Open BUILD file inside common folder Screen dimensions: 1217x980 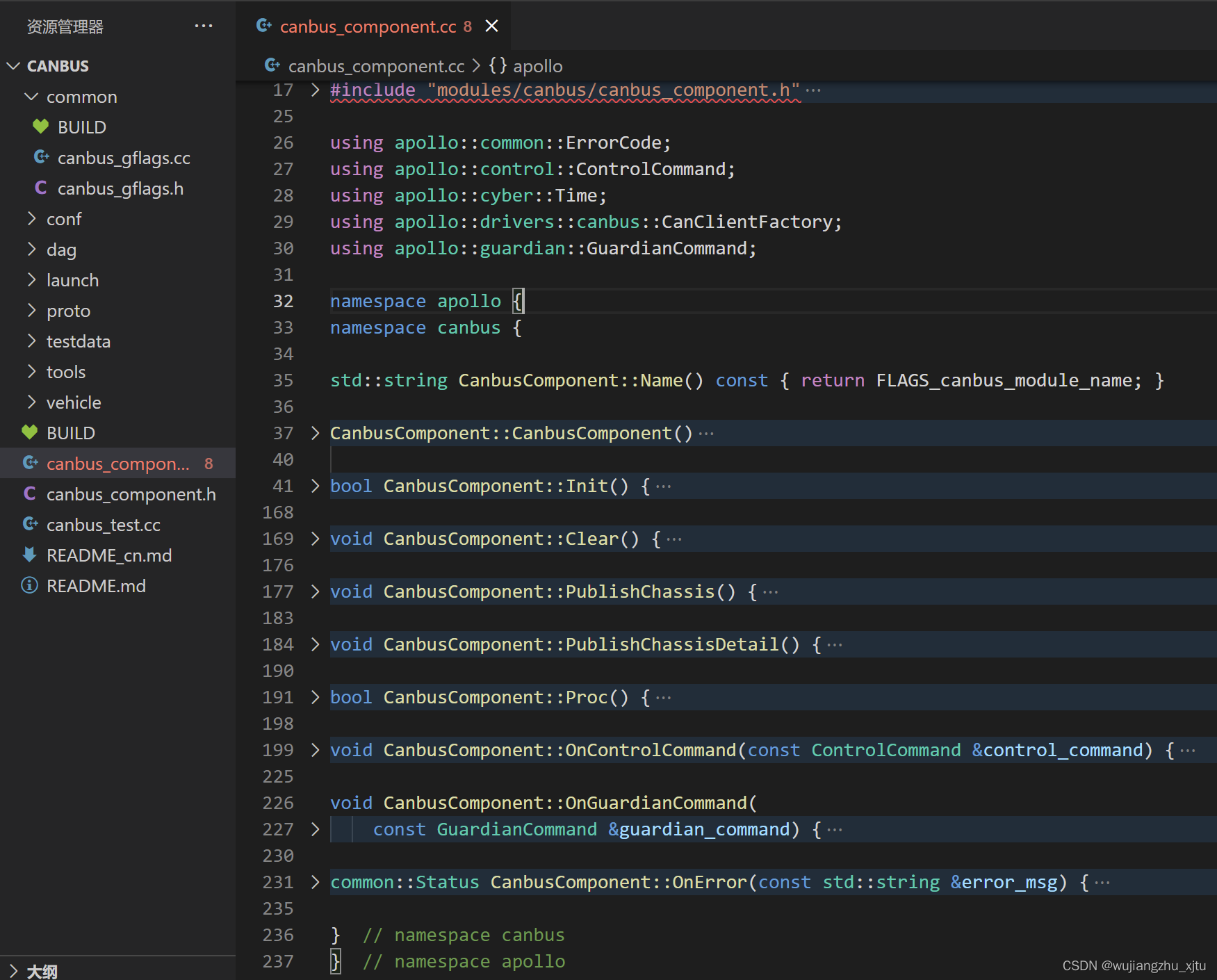82,127
